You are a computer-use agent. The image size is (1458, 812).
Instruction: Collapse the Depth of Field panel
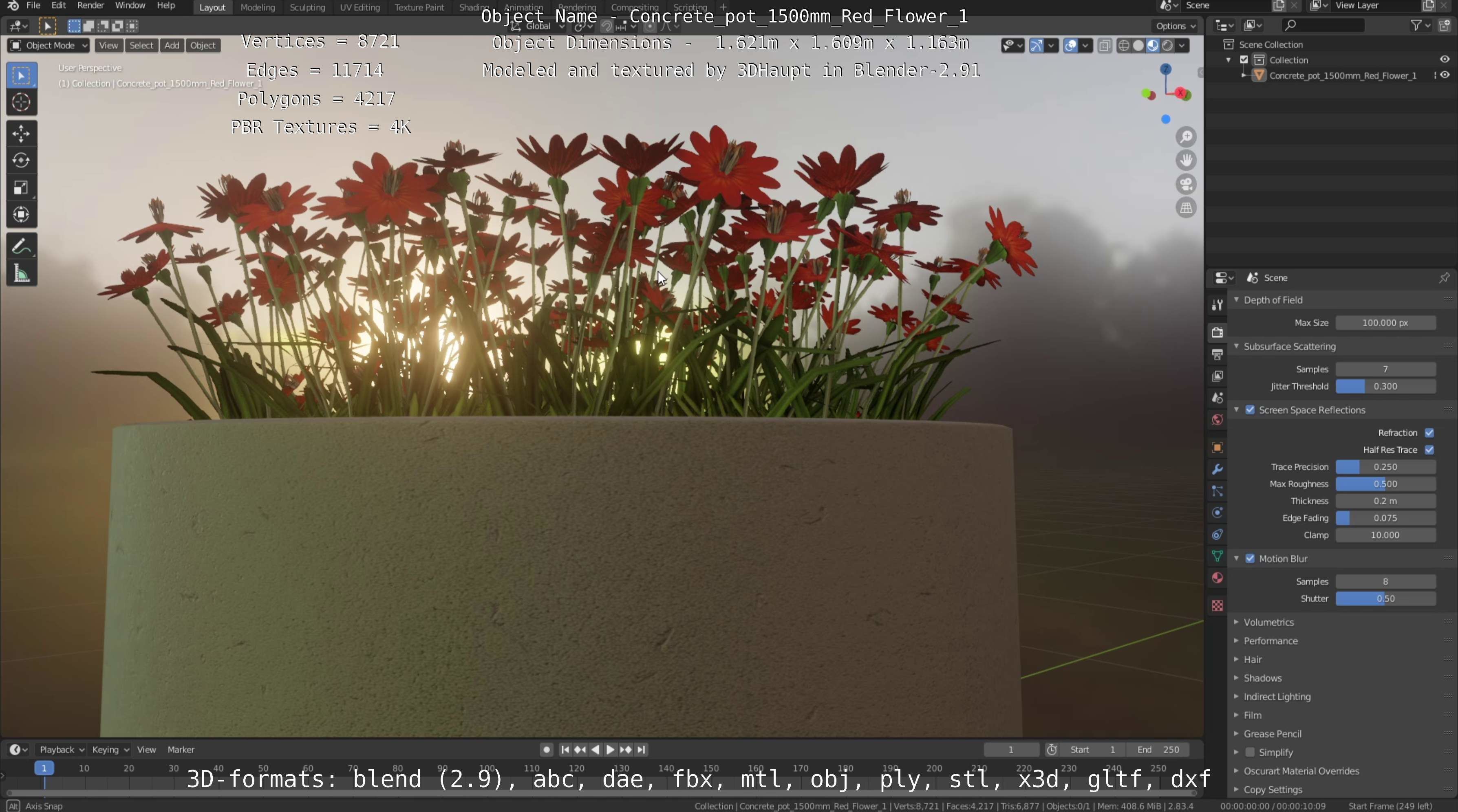tap(1273, 300)
